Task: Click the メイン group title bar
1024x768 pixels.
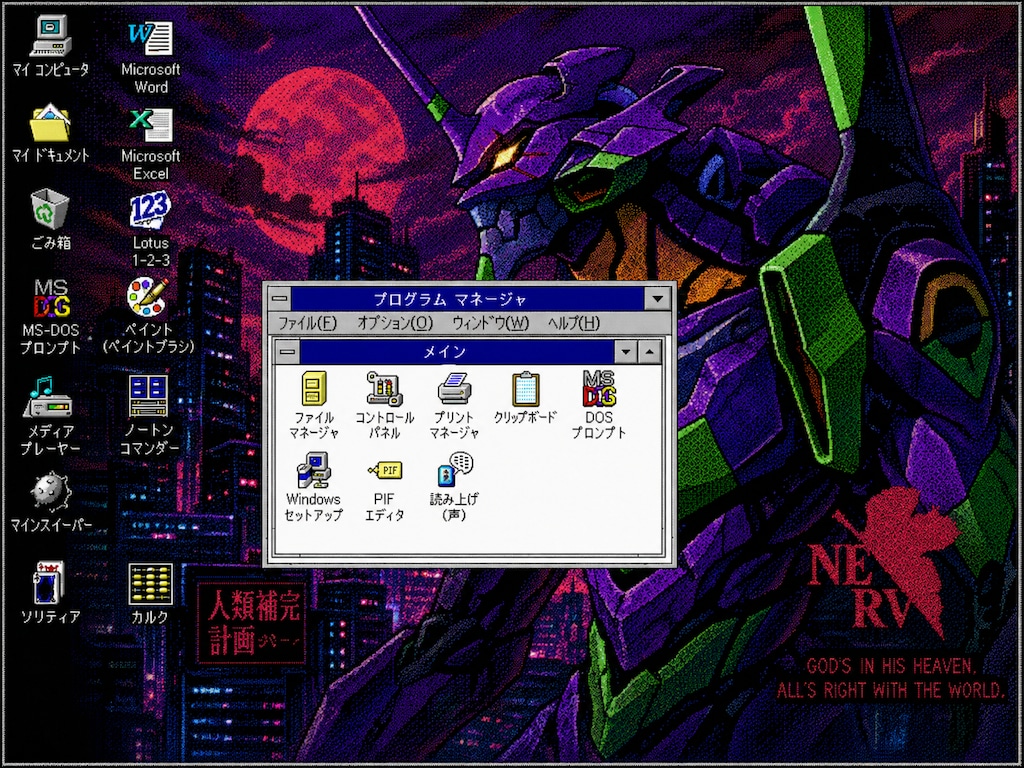Action: 457,352
